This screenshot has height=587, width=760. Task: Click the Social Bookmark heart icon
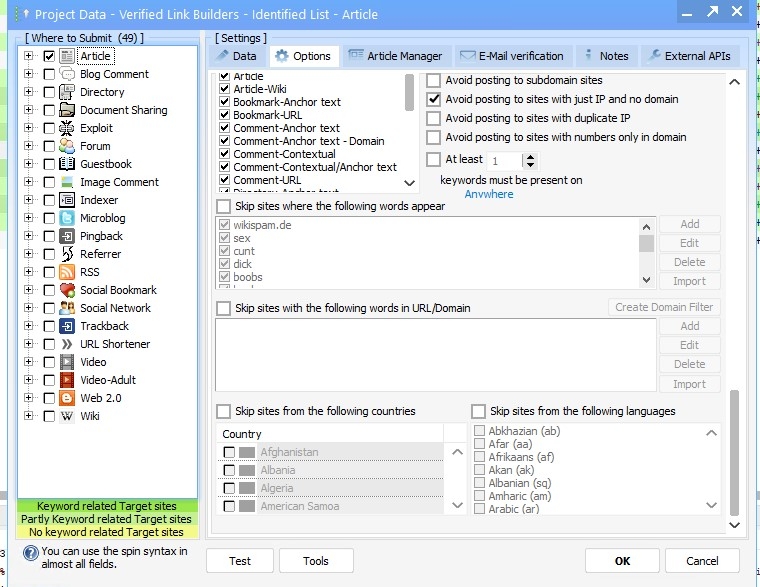point(67,290)
